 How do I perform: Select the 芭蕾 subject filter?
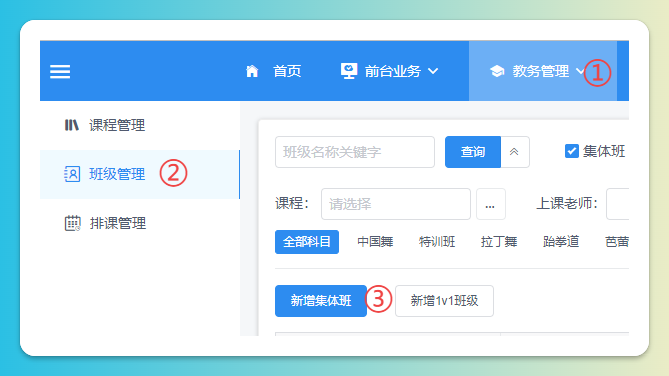pyautogui.click(x=617, y=242)
